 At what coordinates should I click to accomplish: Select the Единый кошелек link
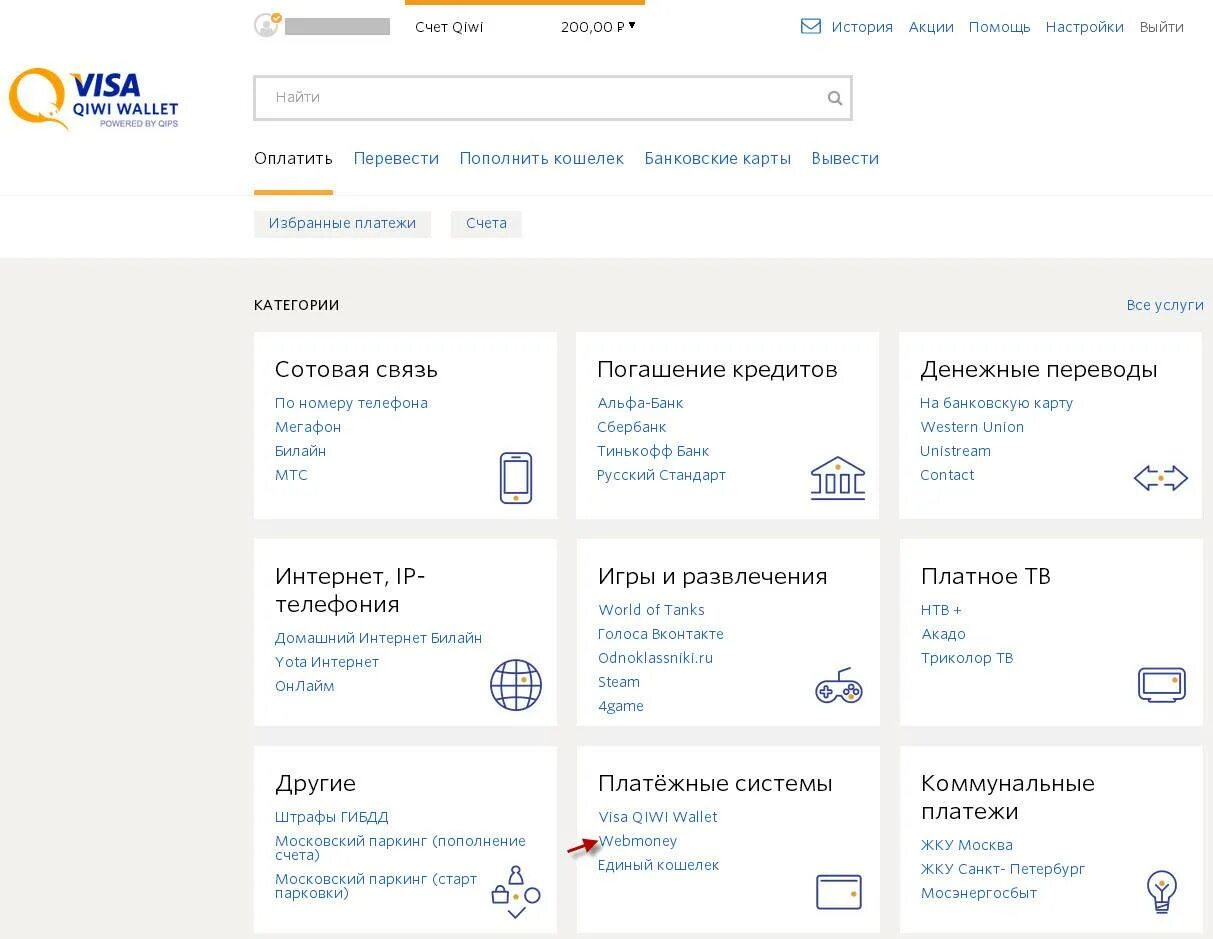tap(658, 865)
